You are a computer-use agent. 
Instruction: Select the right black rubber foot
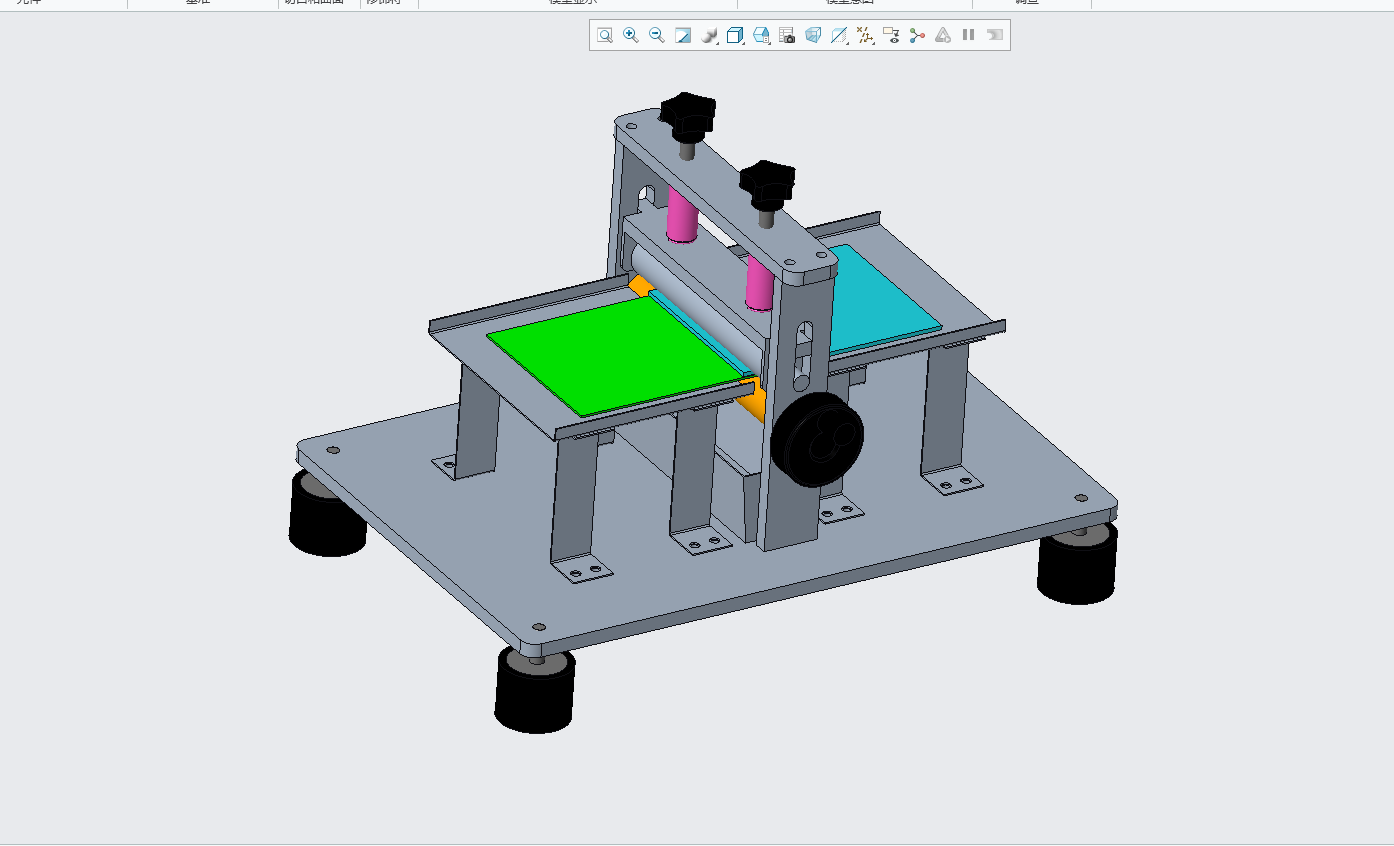point(1076,565)
